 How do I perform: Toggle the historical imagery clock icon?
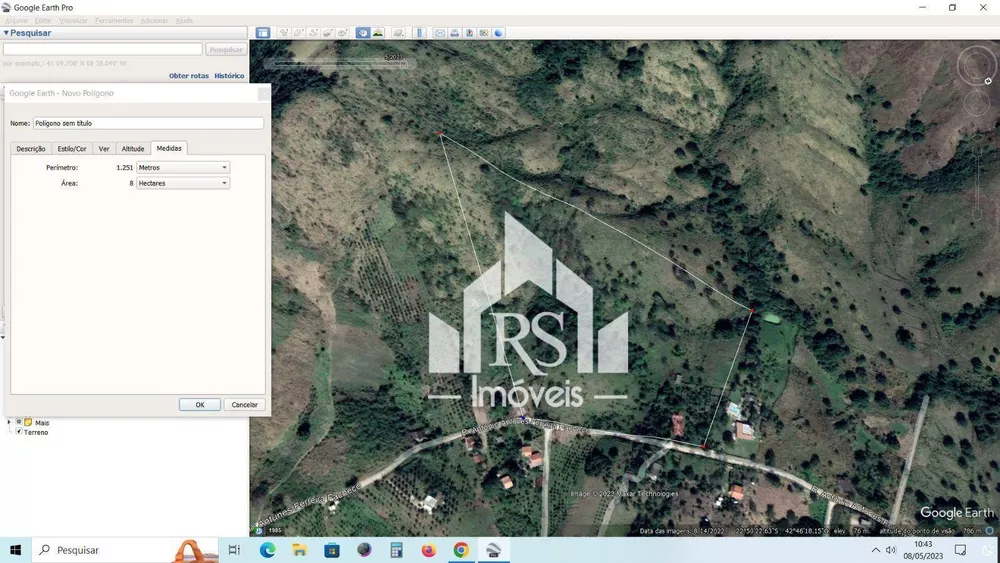tap(363, 33)
